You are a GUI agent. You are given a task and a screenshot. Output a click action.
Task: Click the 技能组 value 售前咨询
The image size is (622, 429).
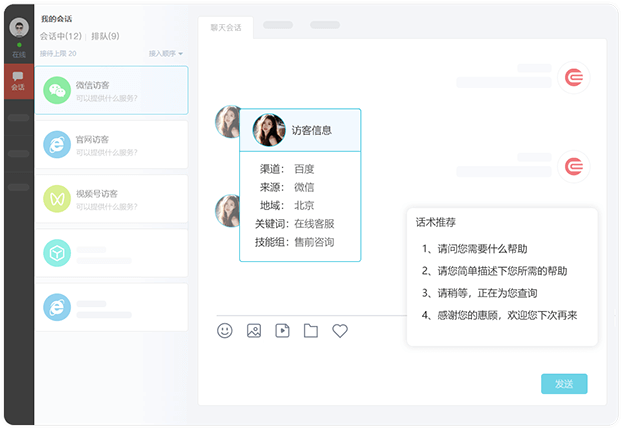tap(314, 242)
